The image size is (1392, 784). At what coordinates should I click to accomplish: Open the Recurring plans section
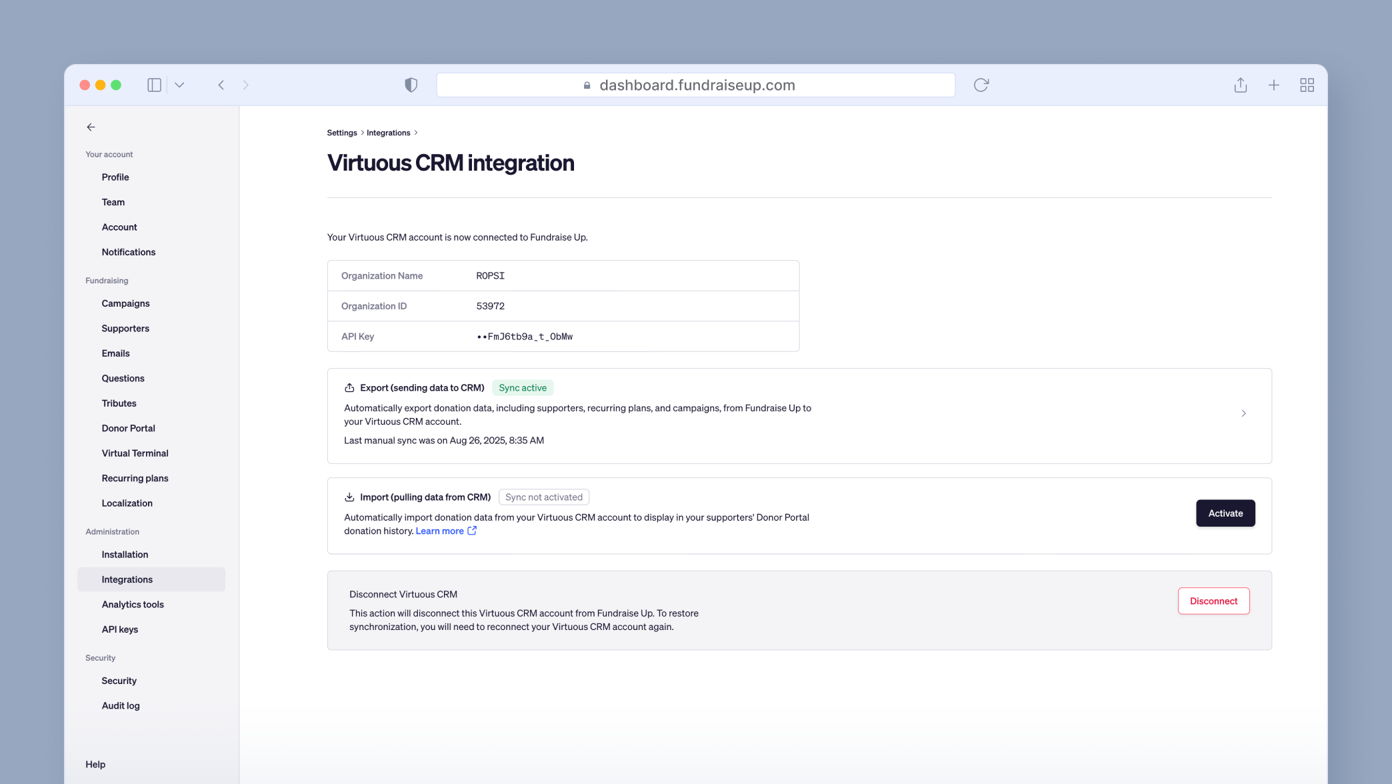coord(134,478)
